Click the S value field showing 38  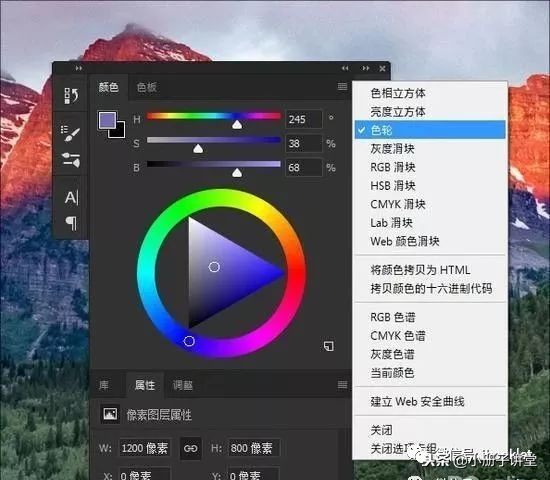click(304, 144)
